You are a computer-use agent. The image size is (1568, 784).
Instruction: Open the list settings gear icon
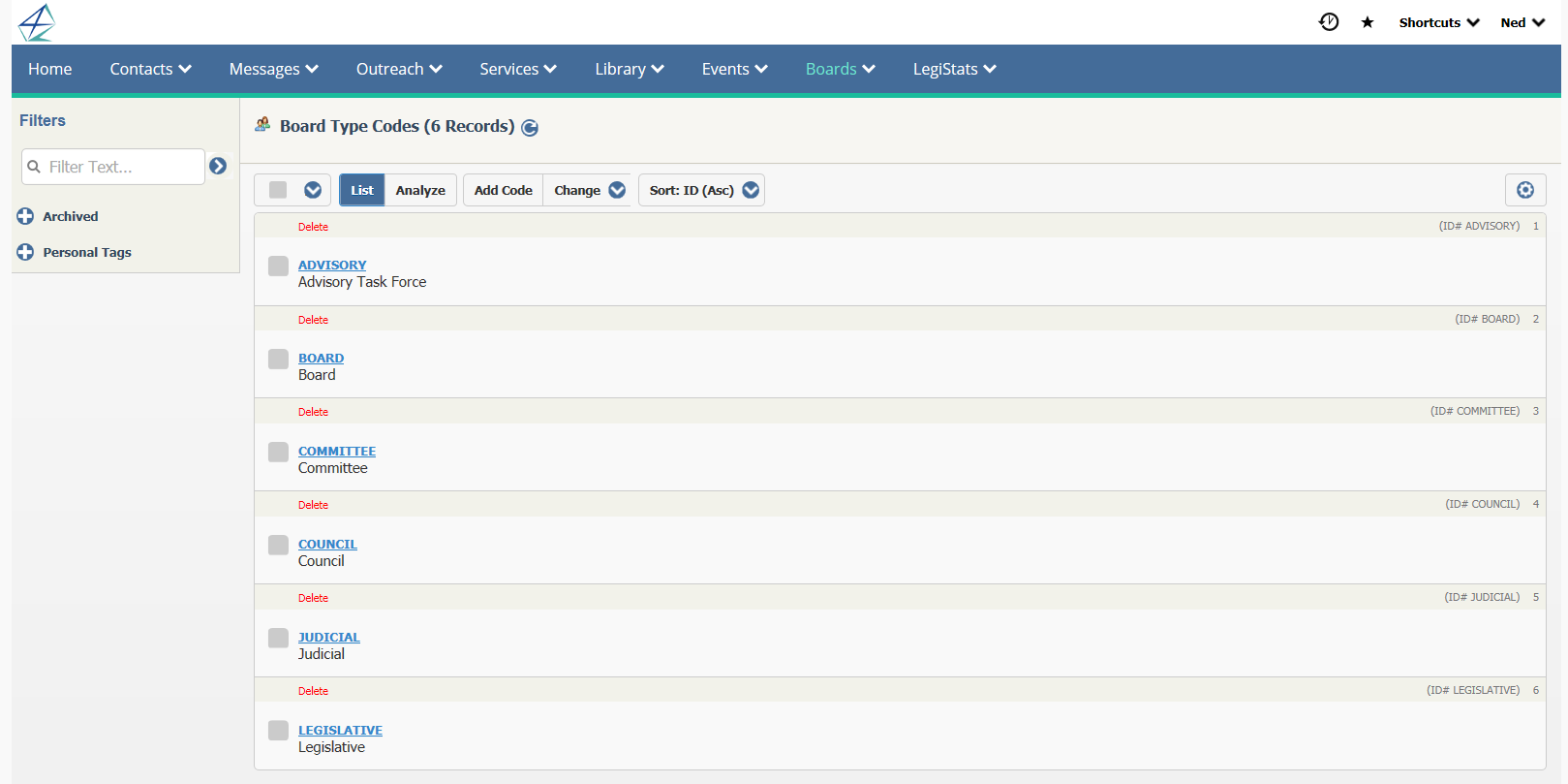[1525, 190]
